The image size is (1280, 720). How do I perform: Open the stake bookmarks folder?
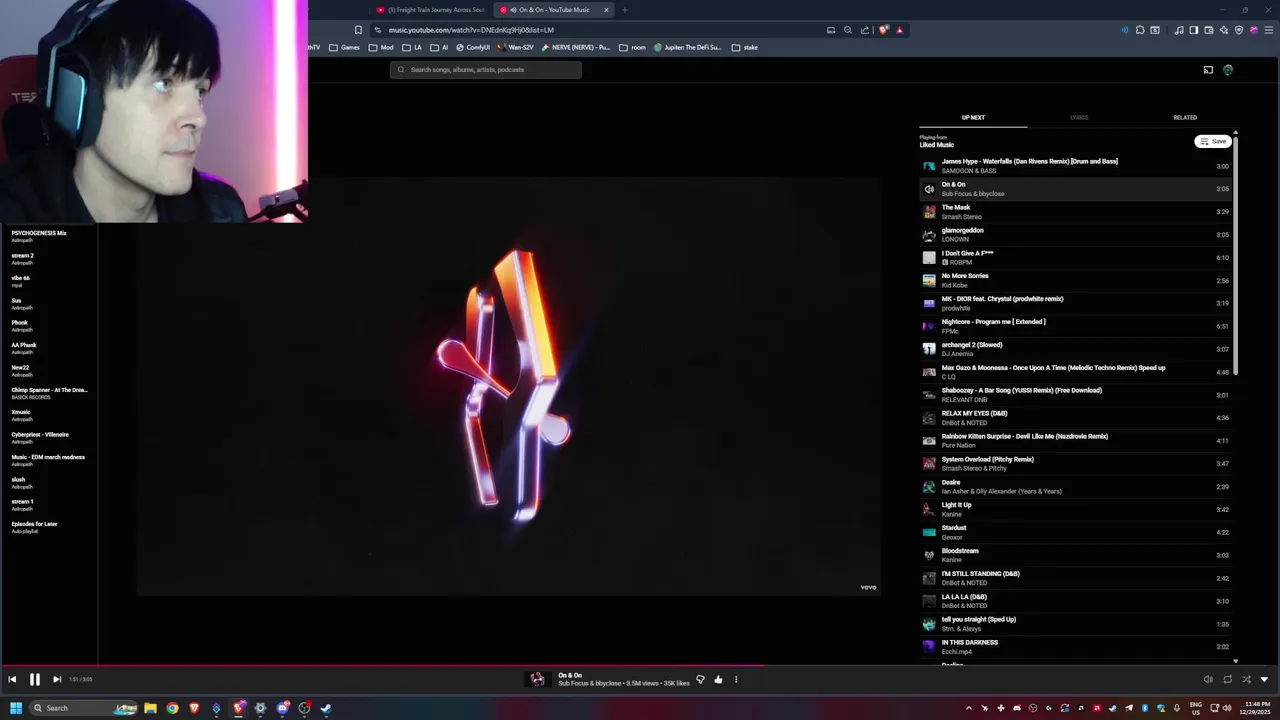745,47
